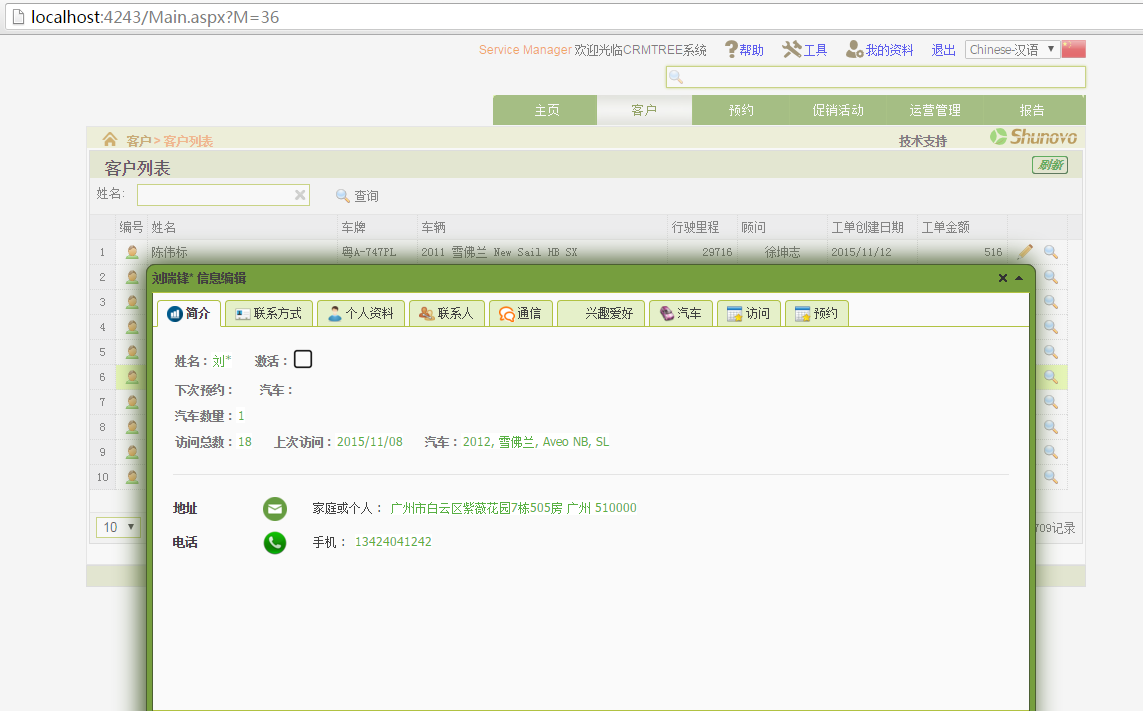1143x711 pixels.
Task: Switch to the 通信 tab
Action: tap(520, 314)
